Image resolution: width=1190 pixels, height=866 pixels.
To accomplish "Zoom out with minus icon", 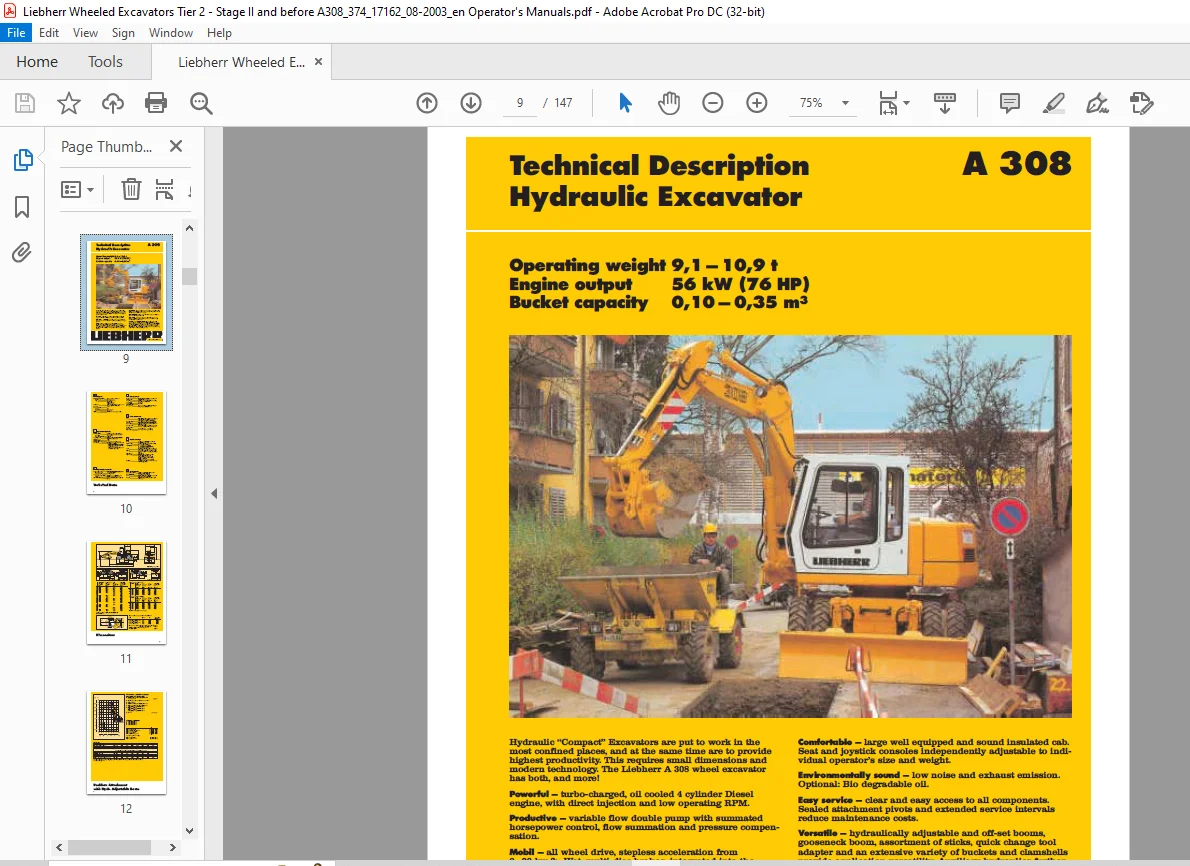I will tap(713, 102).
